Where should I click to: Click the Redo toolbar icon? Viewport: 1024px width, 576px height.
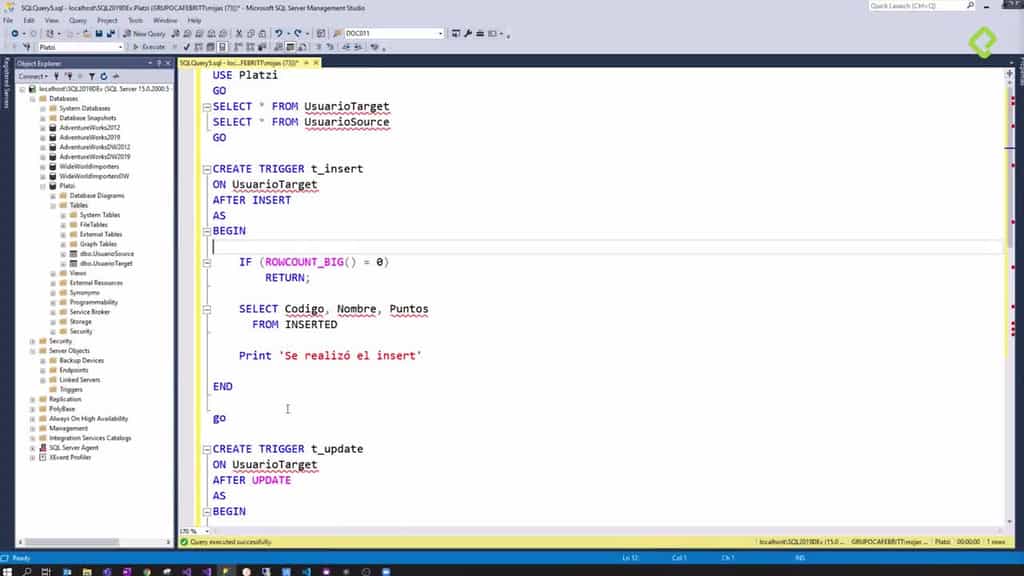(x=298, y=33)
